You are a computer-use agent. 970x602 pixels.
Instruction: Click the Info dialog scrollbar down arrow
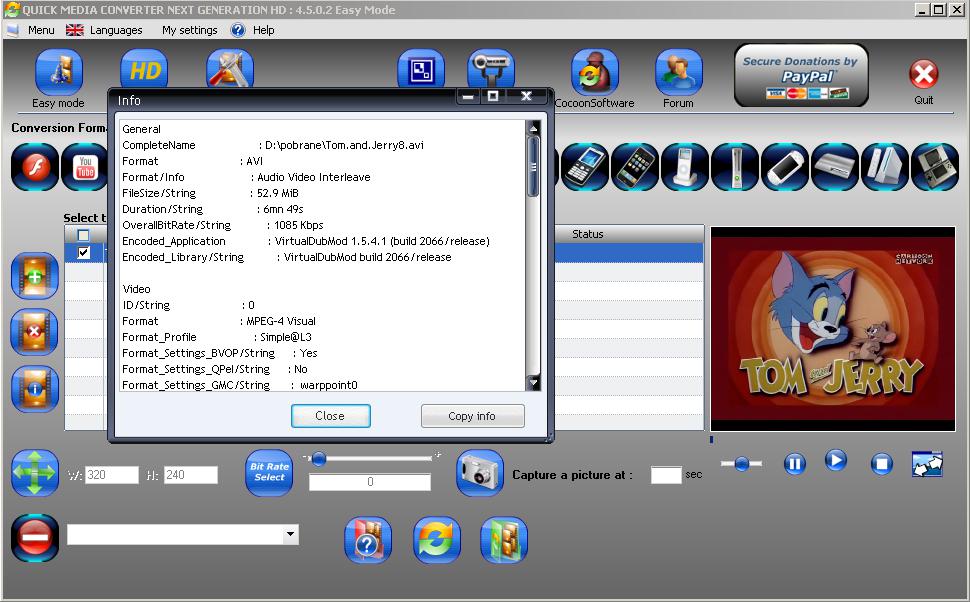533,383
